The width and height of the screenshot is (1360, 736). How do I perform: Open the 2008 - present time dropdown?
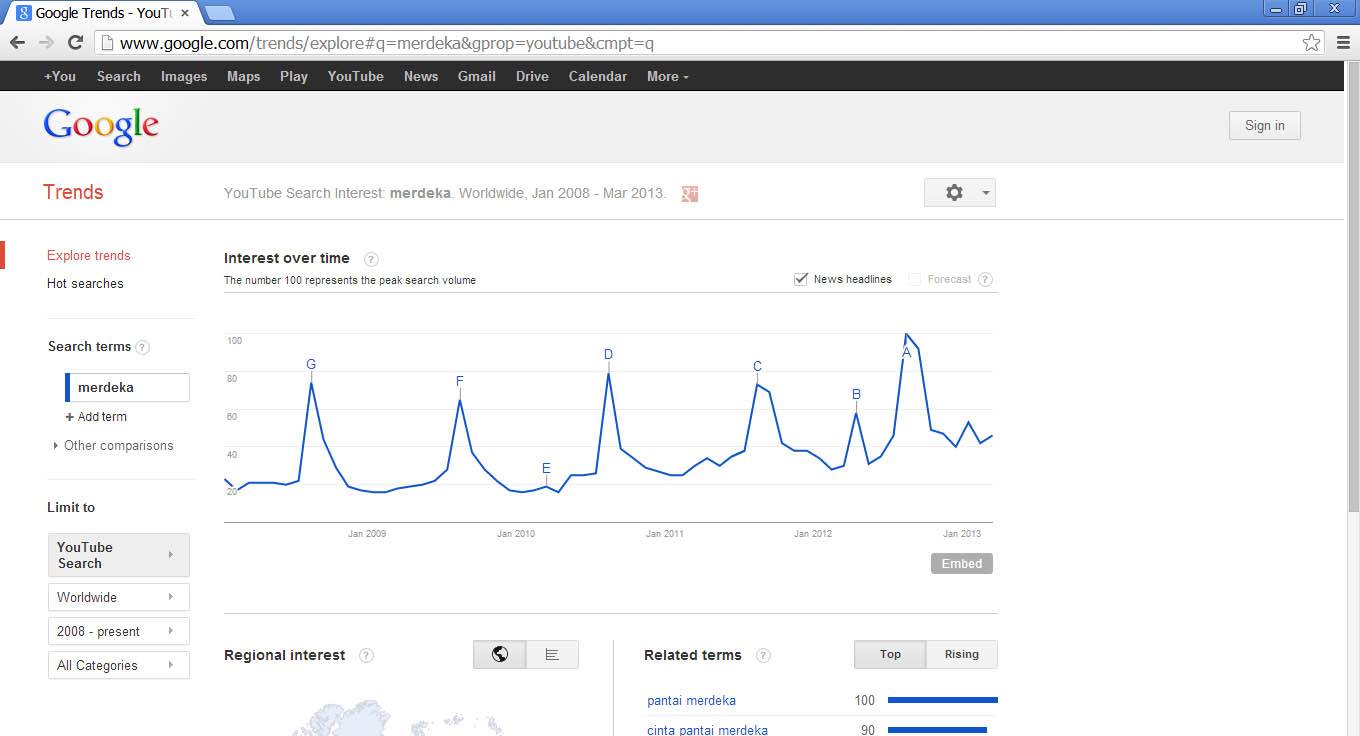119,631
